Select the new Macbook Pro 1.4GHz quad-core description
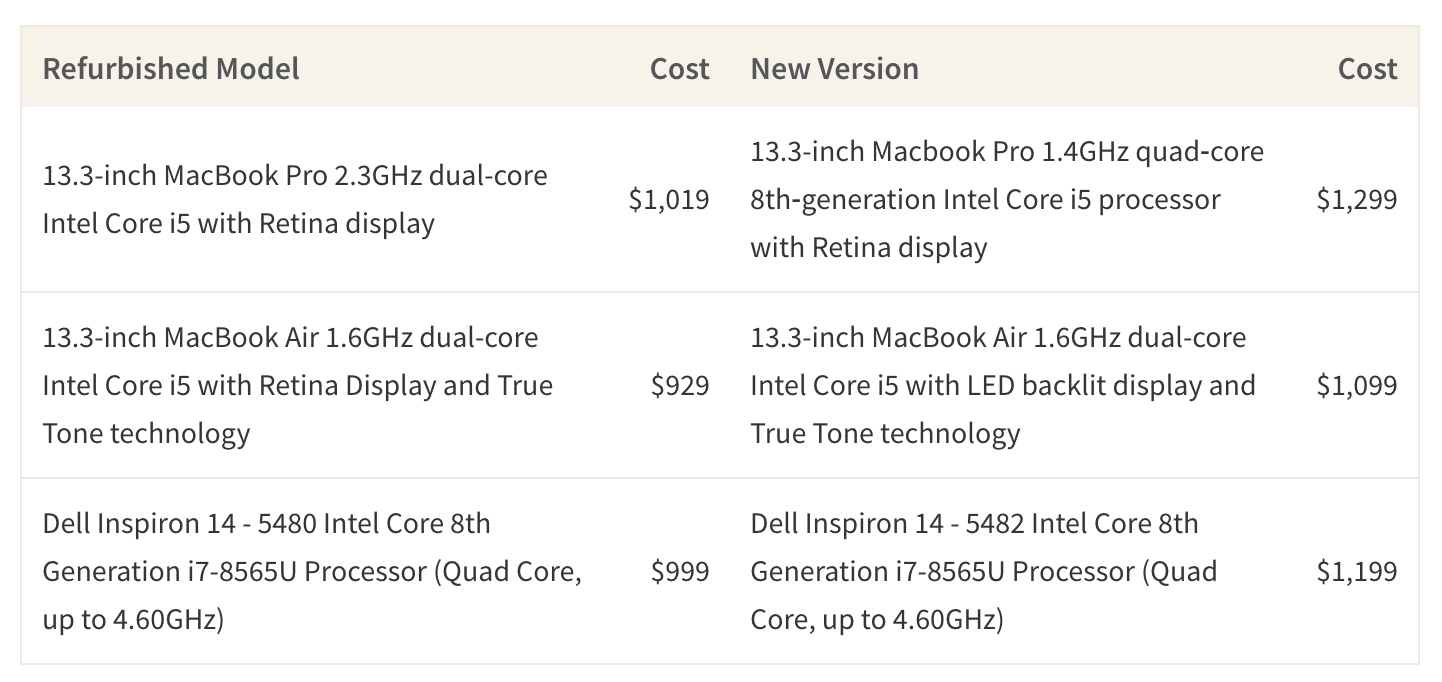This screenshot has height=682, width=1442. pyautogui.click(x=1007, y=199)
